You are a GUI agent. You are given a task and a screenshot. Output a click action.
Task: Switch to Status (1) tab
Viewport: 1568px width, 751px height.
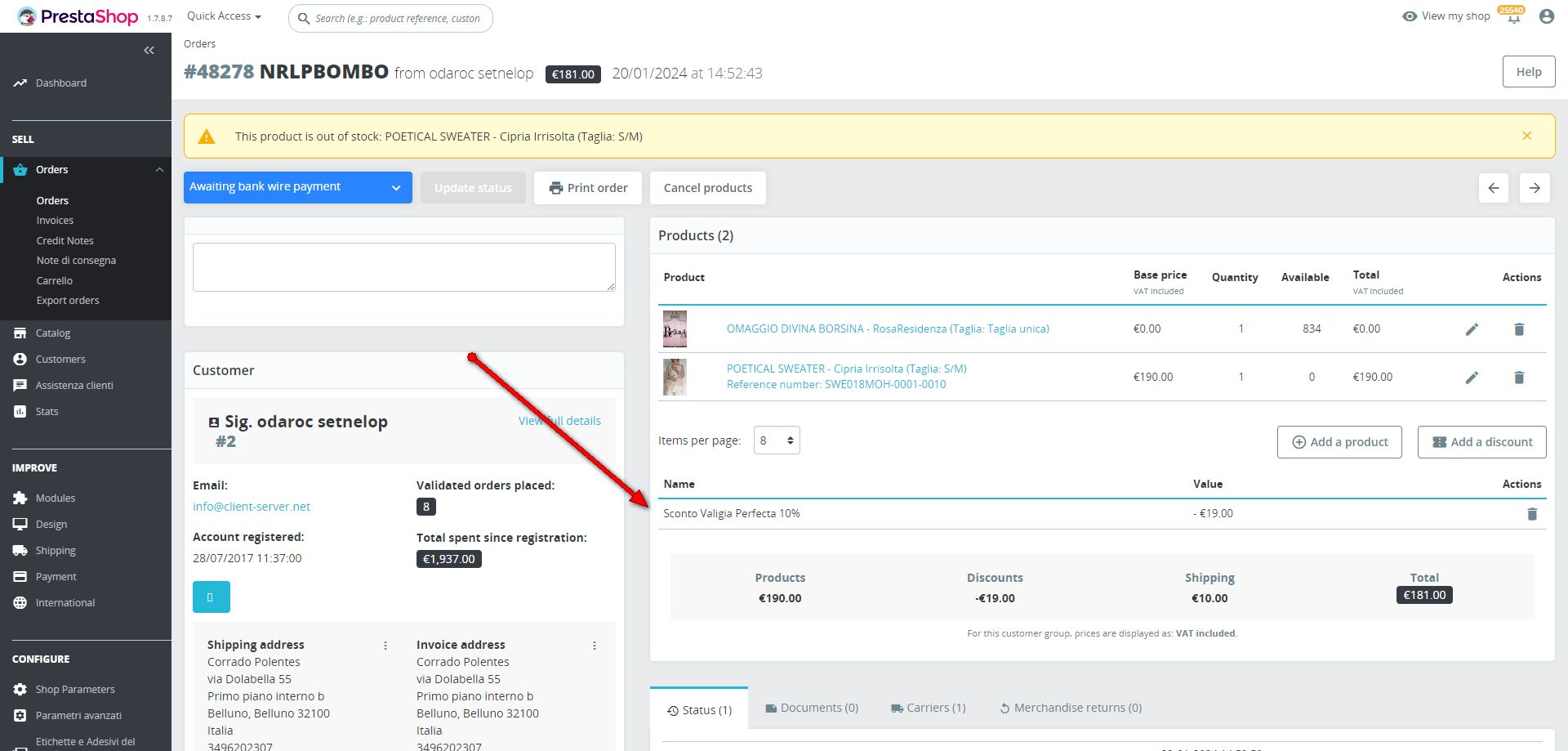tap(699, 710)
